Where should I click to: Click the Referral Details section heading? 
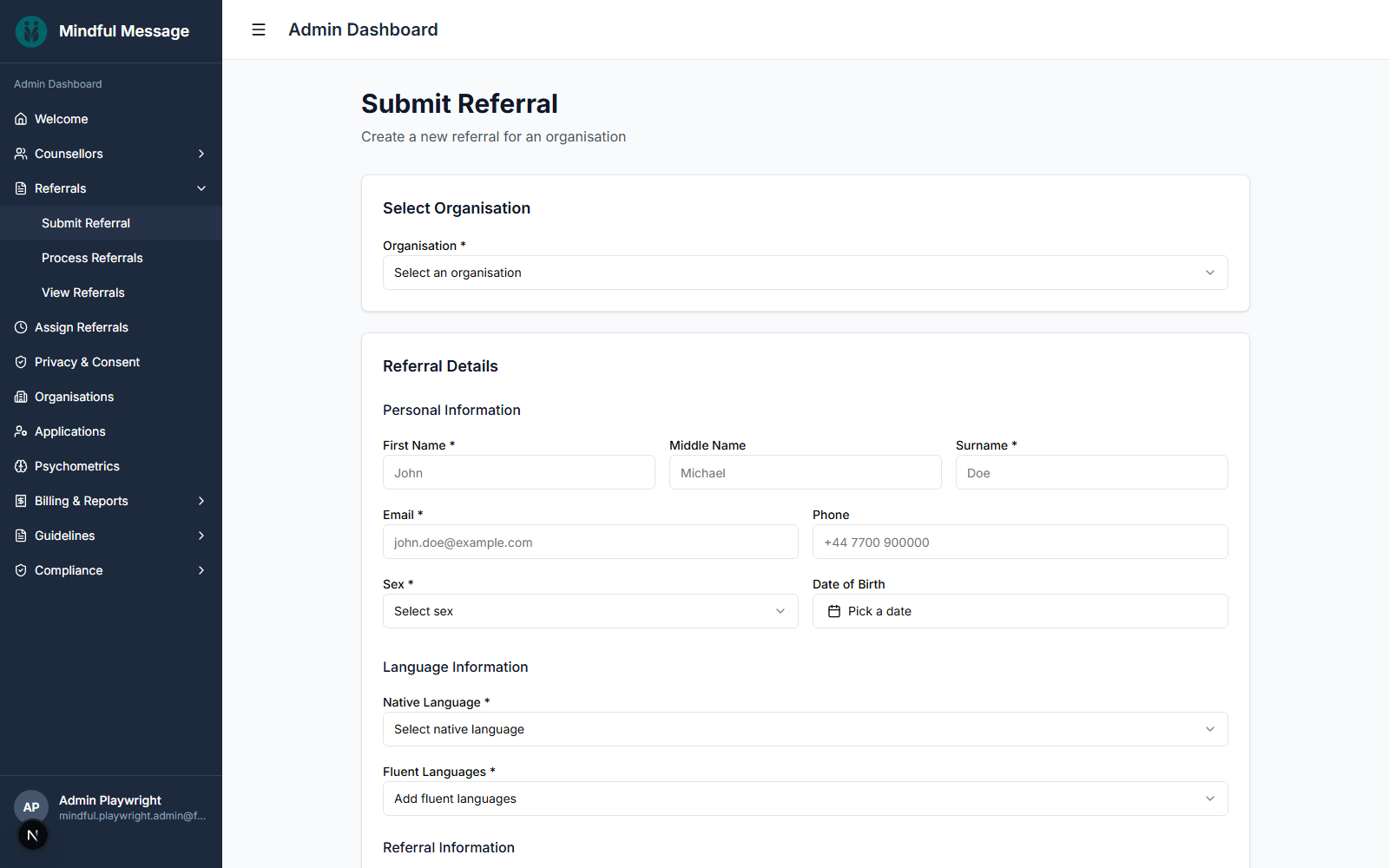pos(440,366)
